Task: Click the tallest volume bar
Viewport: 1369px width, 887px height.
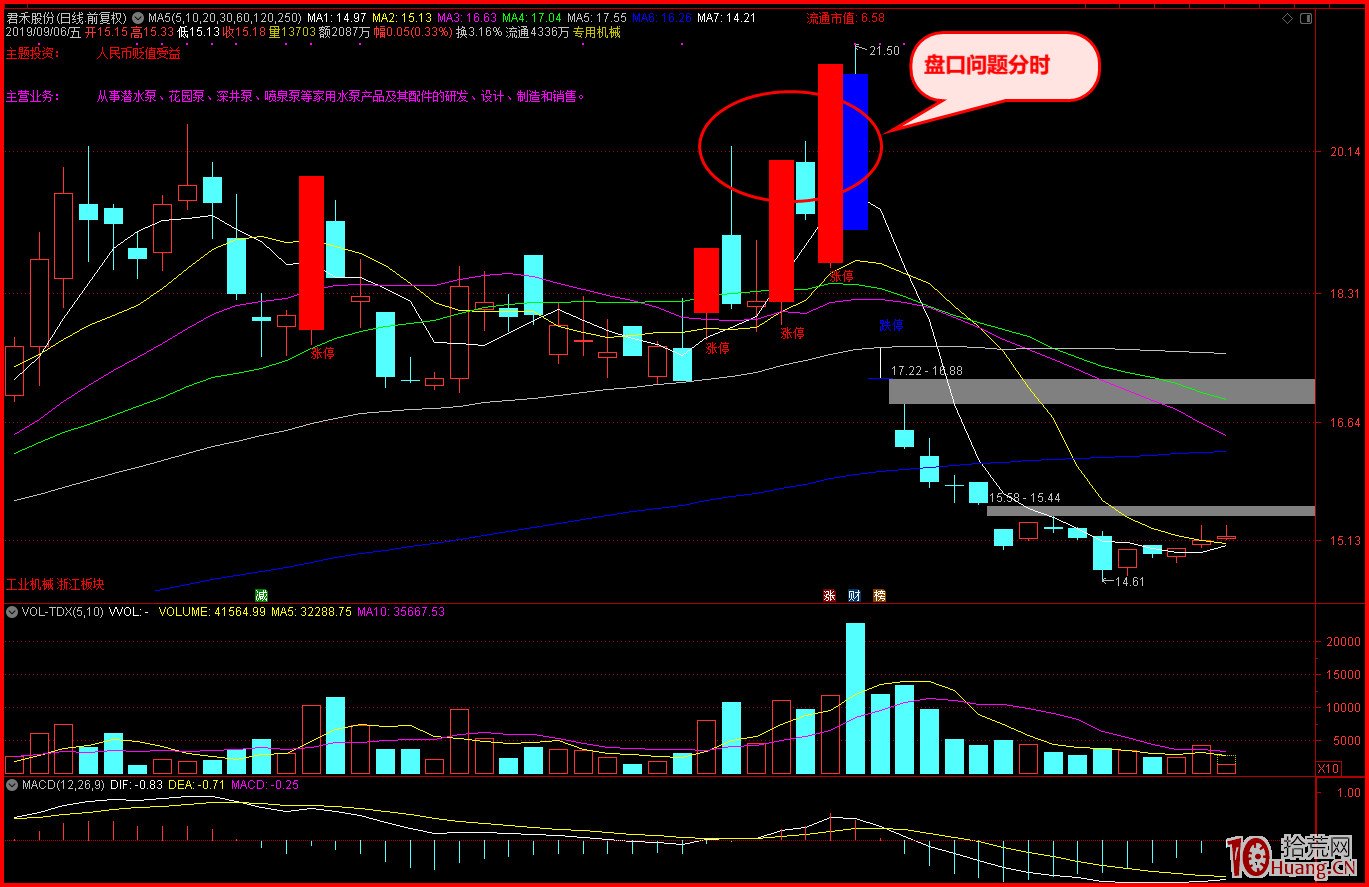Action: coord(855,698)
